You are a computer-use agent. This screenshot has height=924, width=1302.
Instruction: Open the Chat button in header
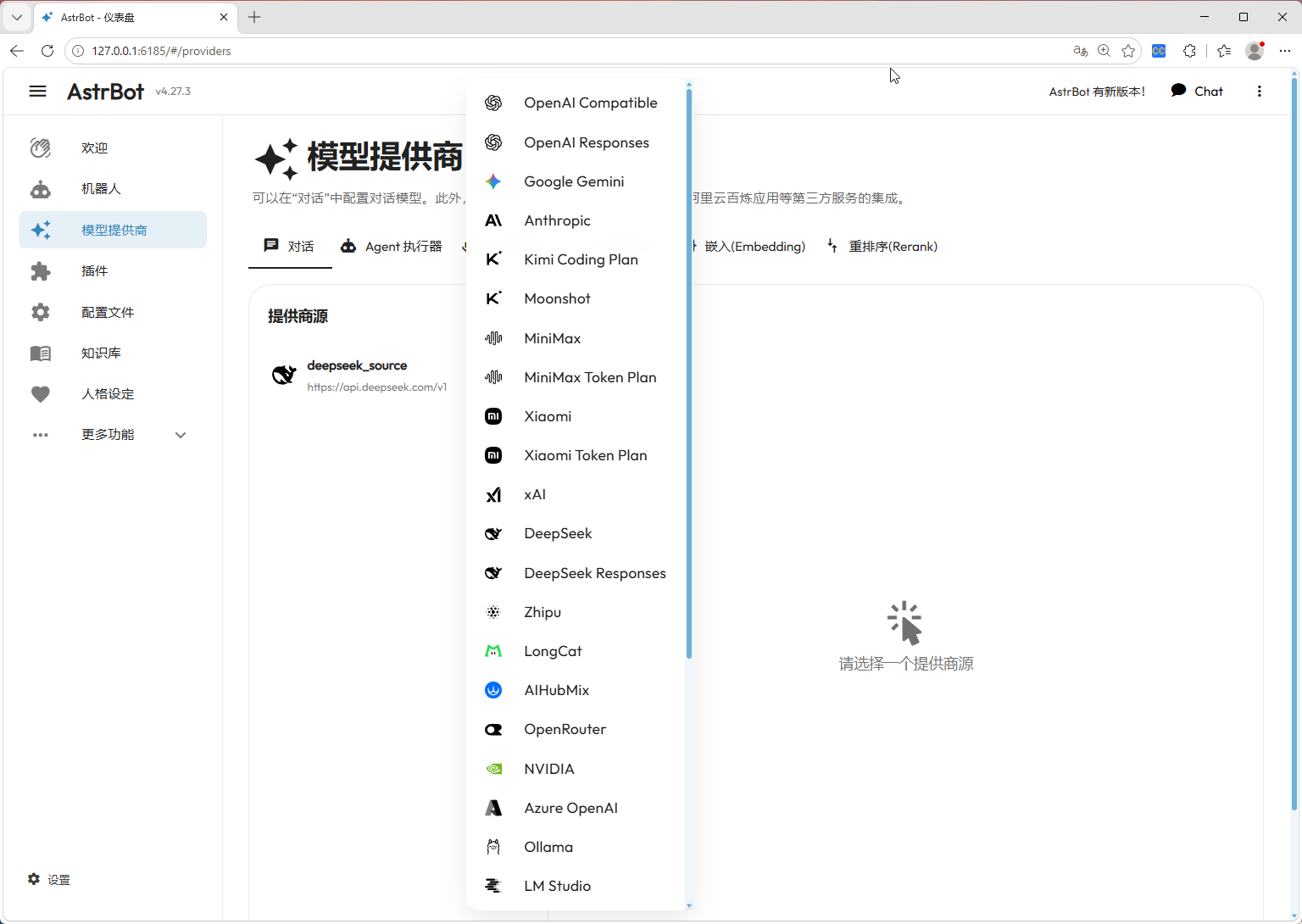pyautogui.click(x=1197, y=92)
